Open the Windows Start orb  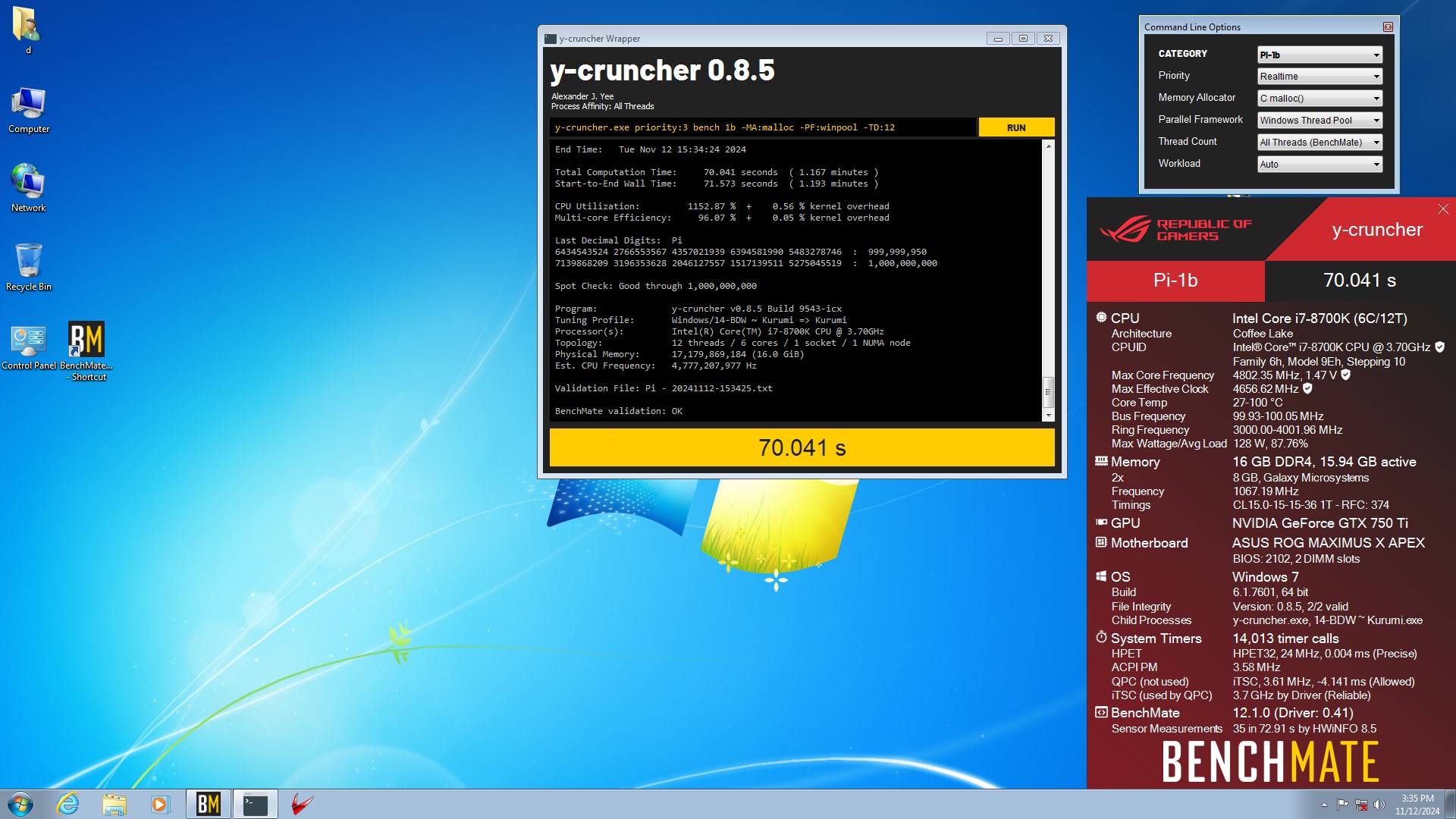tap(20, 804)
